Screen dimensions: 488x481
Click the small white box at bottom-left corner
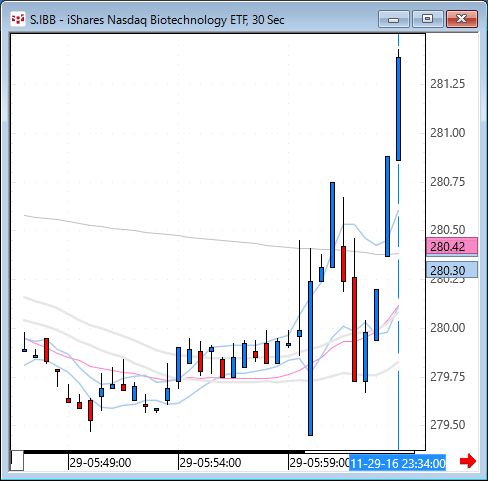[17, 460]
